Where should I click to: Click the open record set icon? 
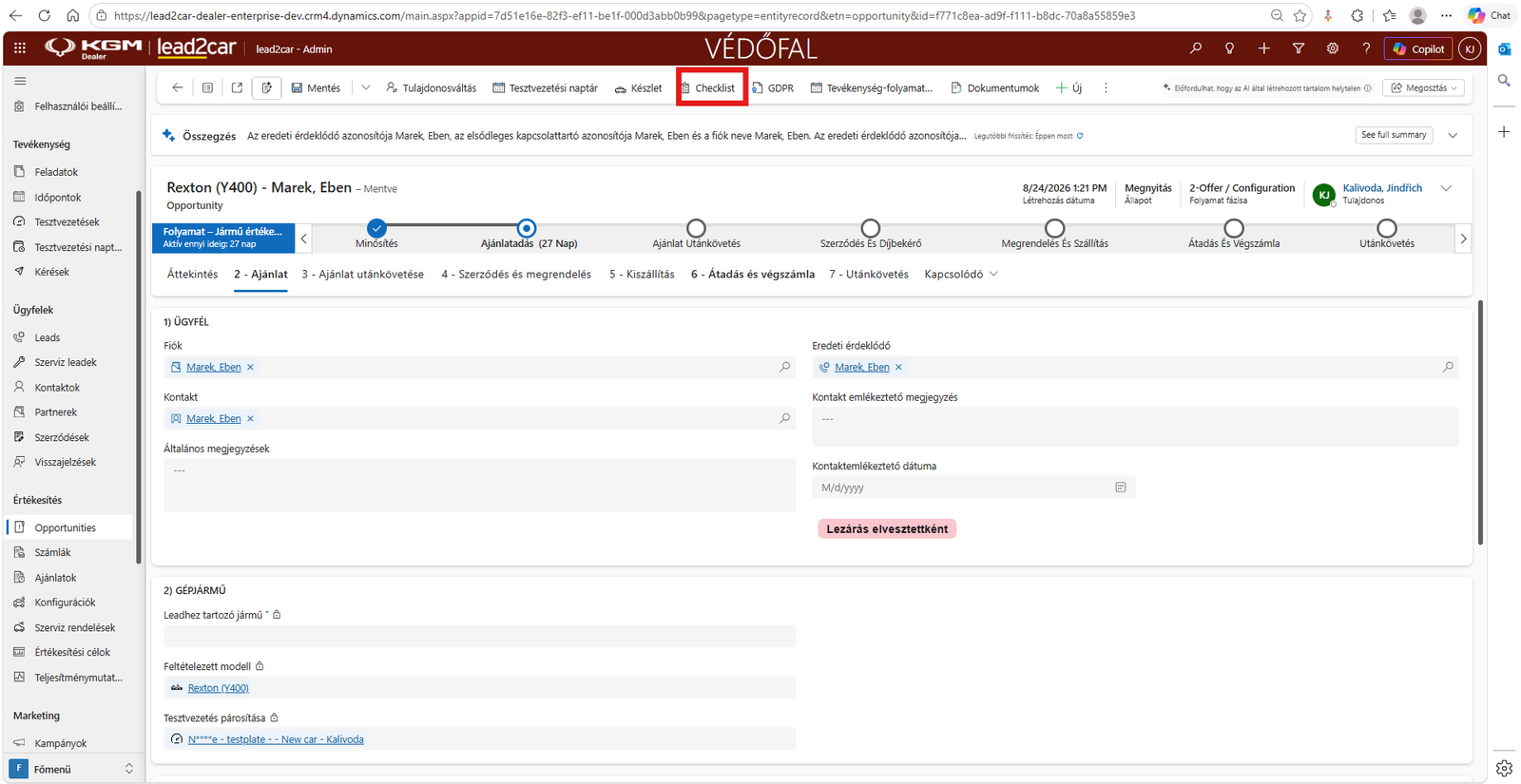tap(207, 87)
